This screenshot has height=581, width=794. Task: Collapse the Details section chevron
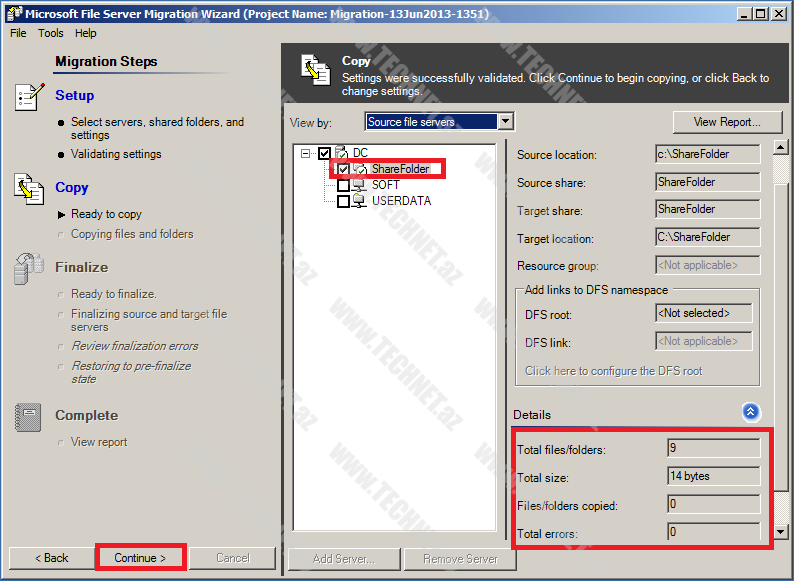(x=750, y=412)
